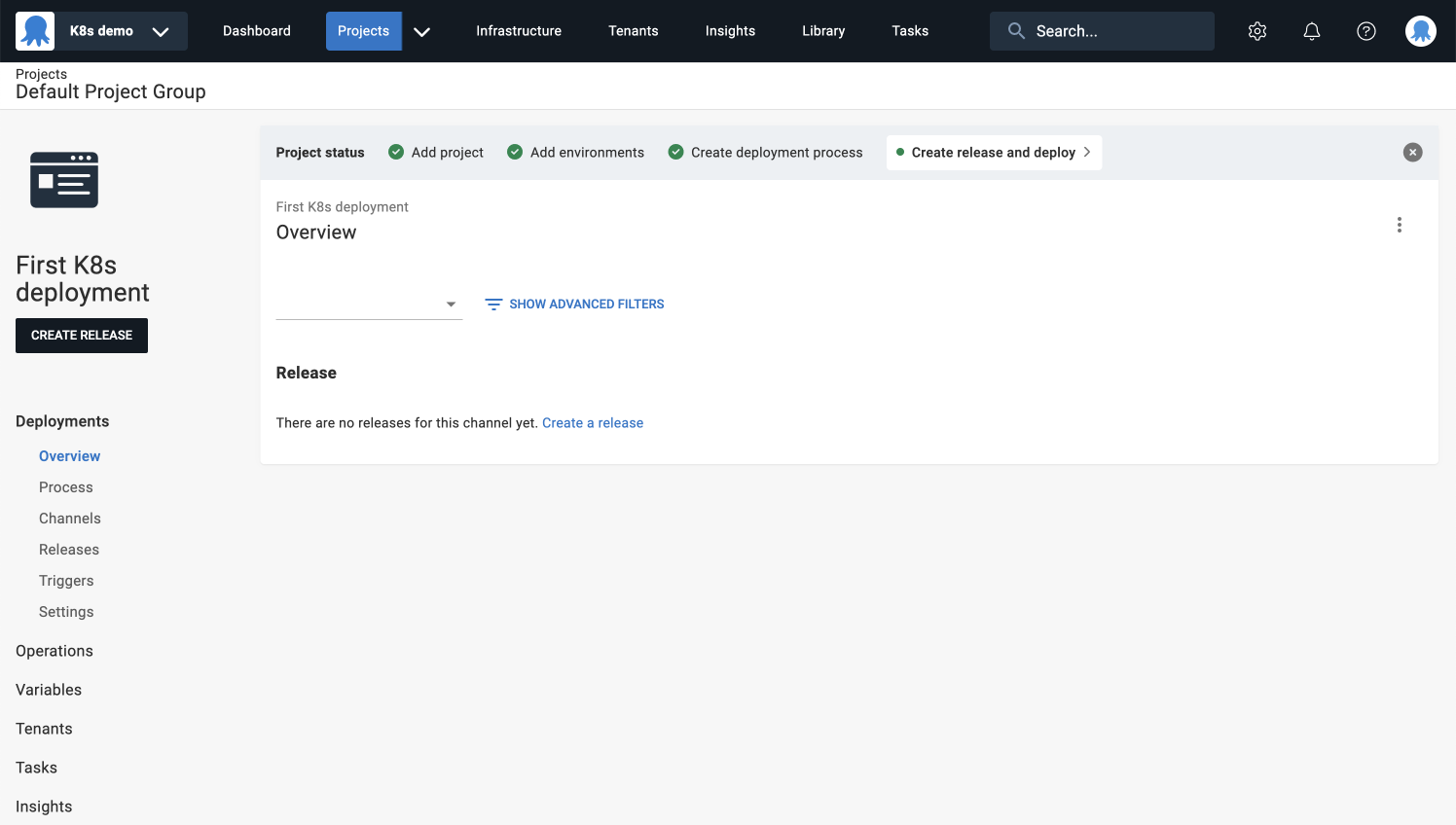Click the Add project completed checkmark
Image resolution: width=1456 pixels, height=825 pixels.
pyautogui.click(x=396, y=152)
